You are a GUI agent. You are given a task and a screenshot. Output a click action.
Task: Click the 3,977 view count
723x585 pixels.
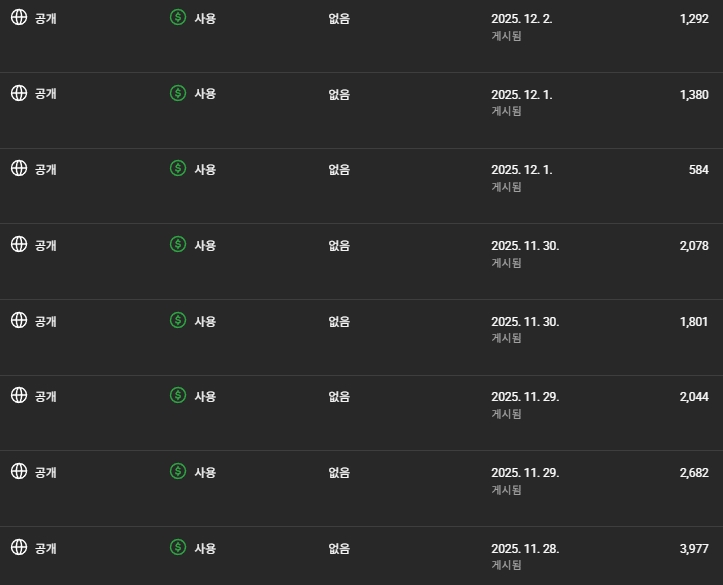pyautogui.click(x=693, y=548)
